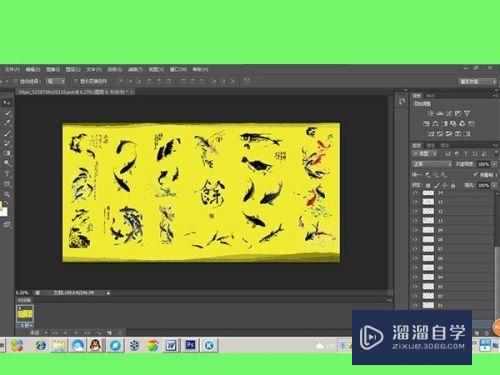This screenshot has width=500, height=375.
Task: Open the layer filter type dropdown
Action: [425, 154]
